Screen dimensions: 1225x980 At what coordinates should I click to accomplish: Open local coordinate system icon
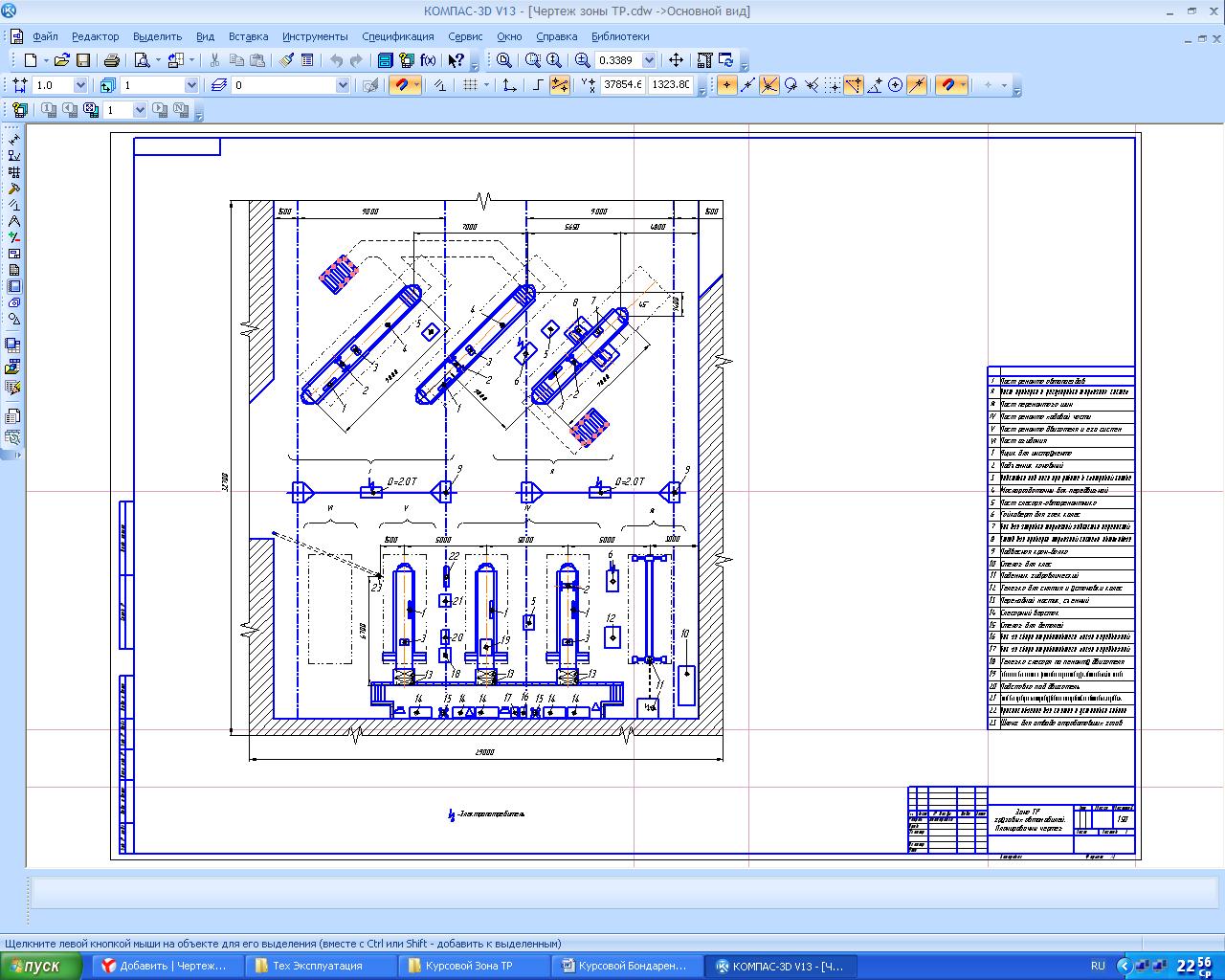point(508,85)
